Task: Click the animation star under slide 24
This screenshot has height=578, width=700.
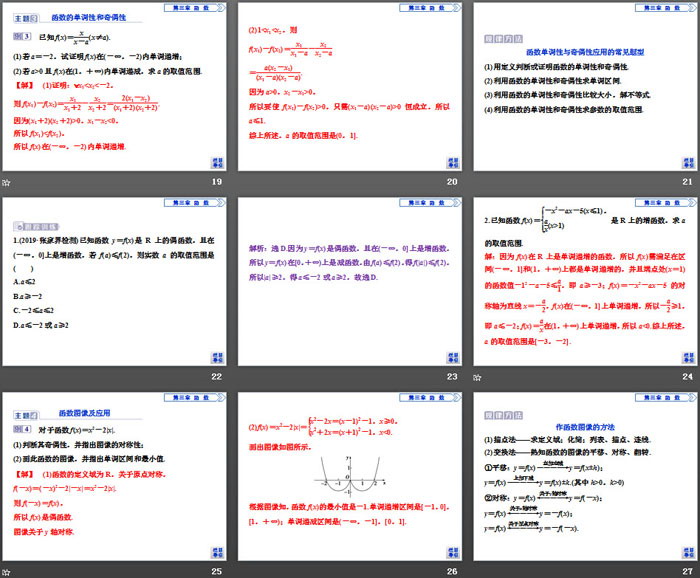Action: click(x=477, y=376)
